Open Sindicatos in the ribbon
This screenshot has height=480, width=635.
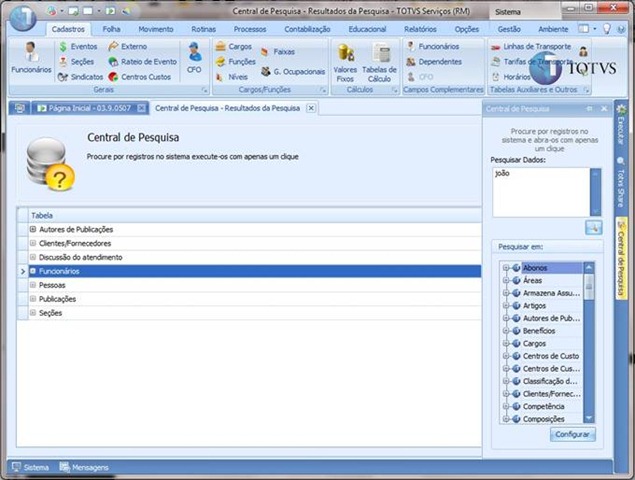tap(80, 77)
